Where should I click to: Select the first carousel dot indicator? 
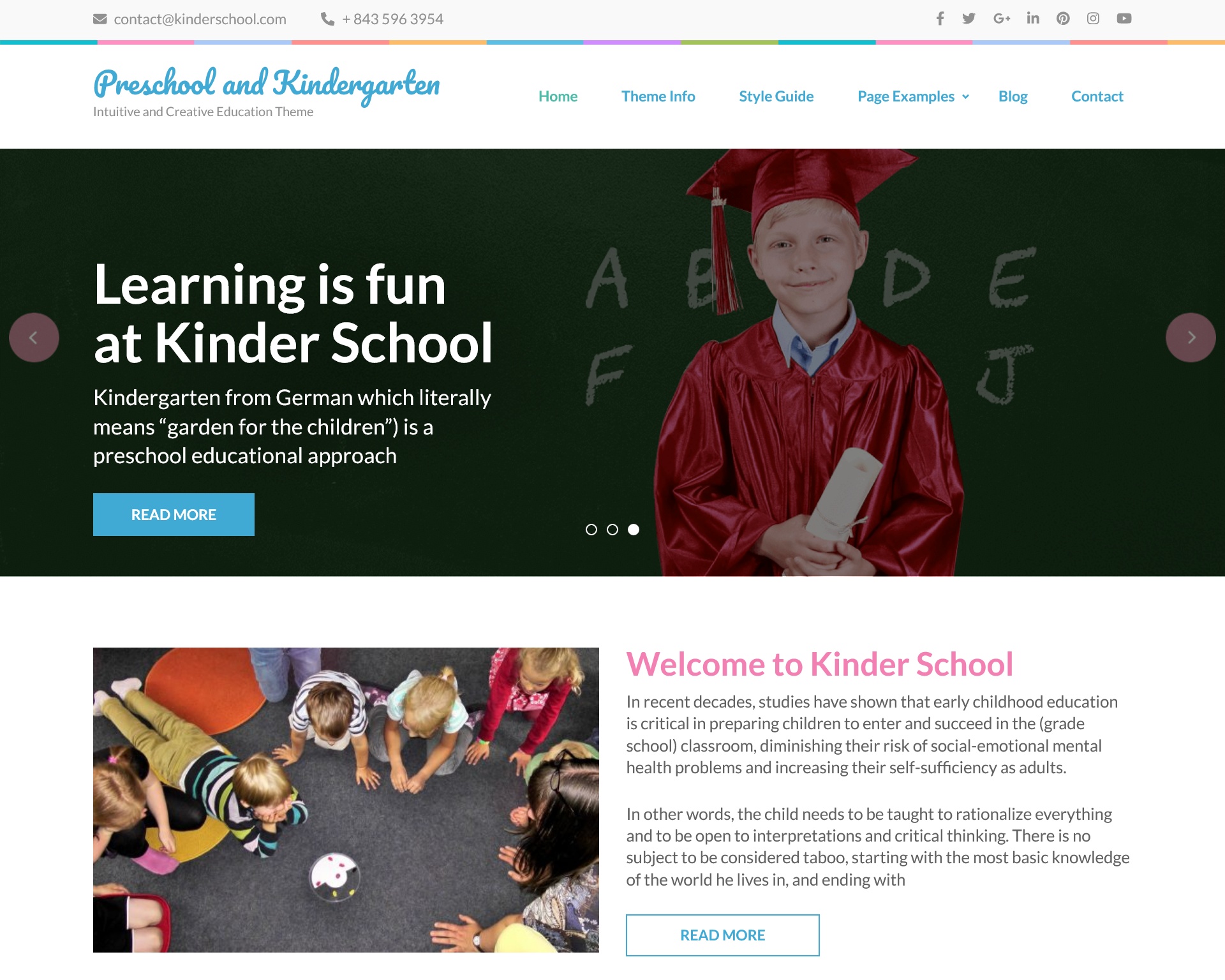[592, 529]
